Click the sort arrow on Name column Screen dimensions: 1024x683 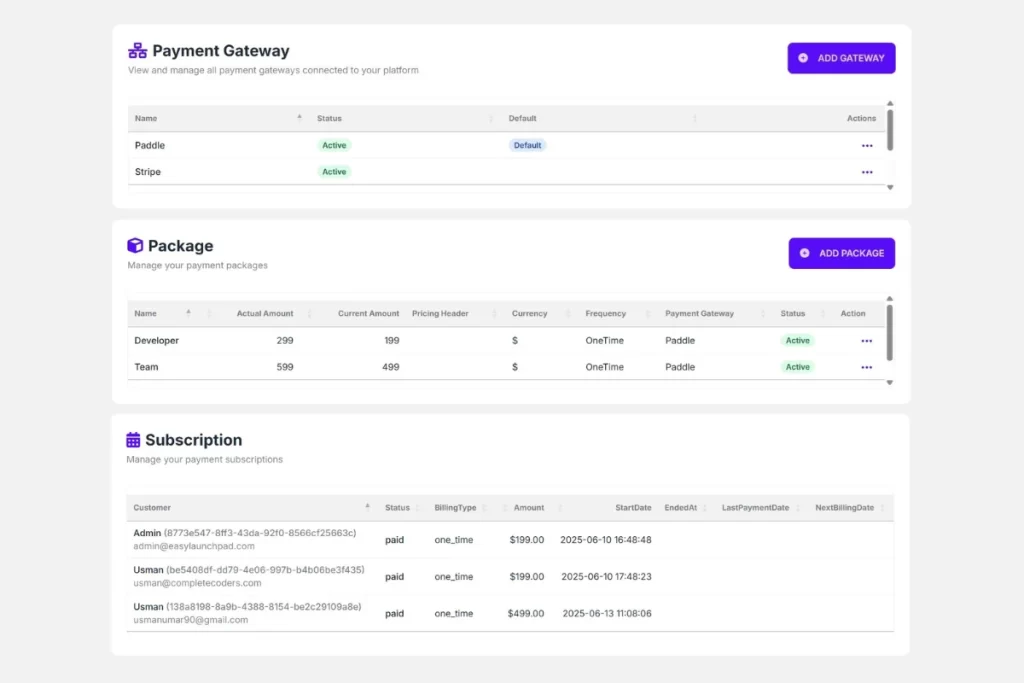pyautogui.click(x=298, y=118)
